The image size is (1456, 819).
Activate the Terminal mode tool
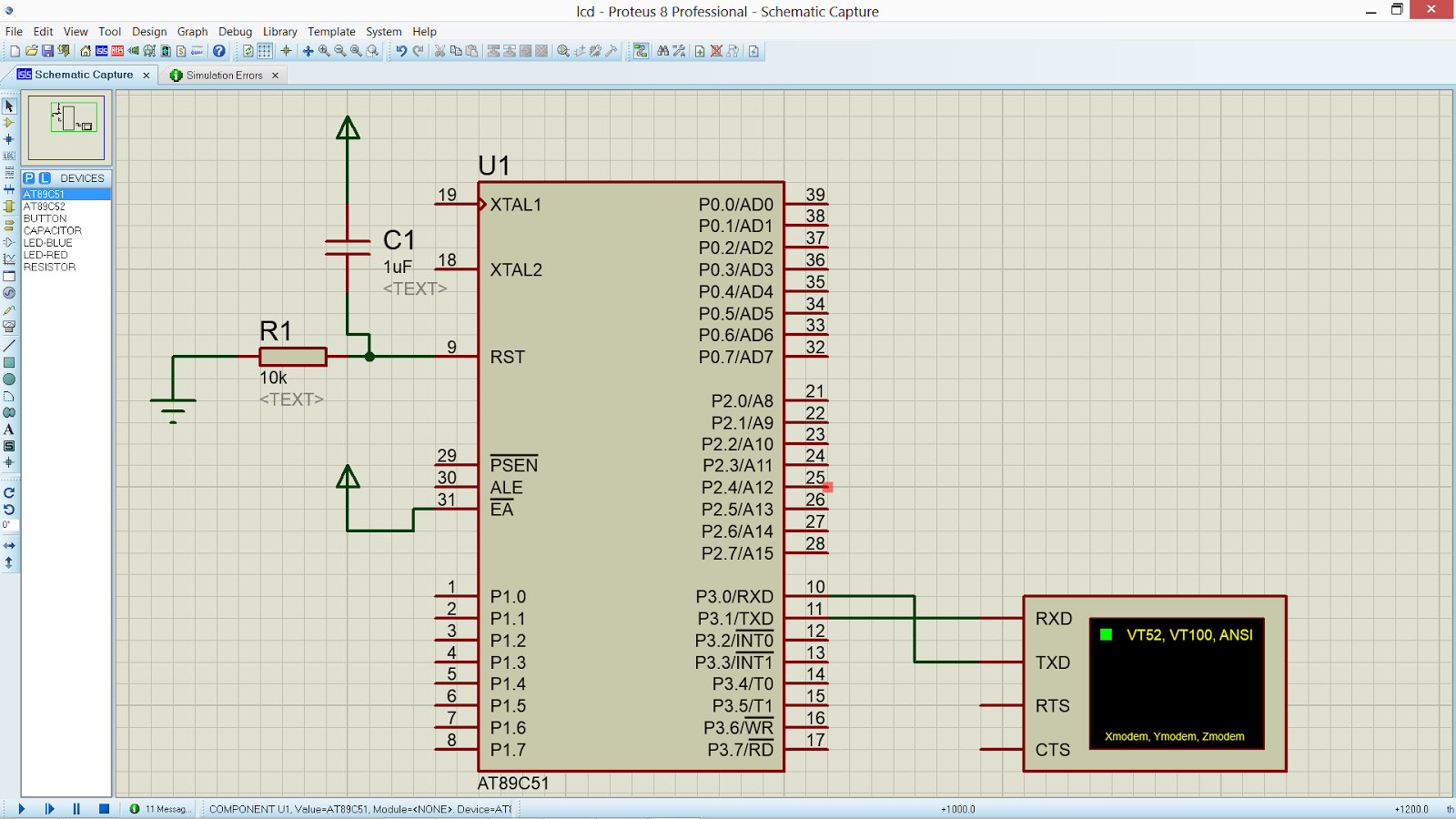9,226
